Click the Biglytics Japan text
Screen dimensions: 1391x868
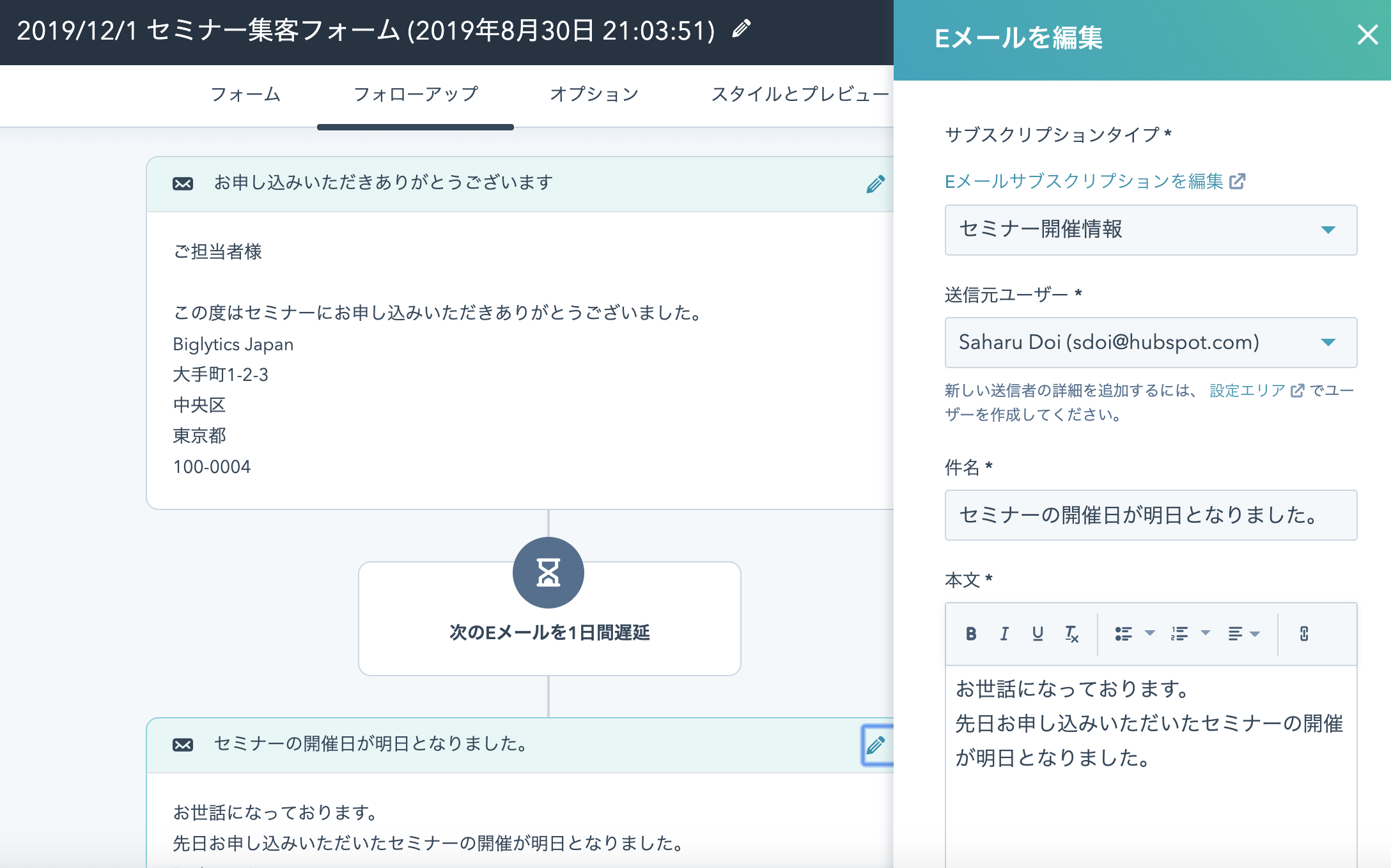pyautogui.click(x=233, y=345)
